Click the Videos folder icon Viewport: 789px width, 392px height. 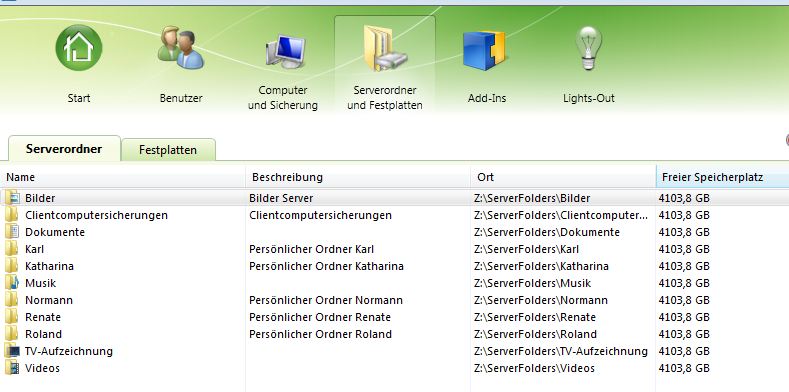coord(12,368)
